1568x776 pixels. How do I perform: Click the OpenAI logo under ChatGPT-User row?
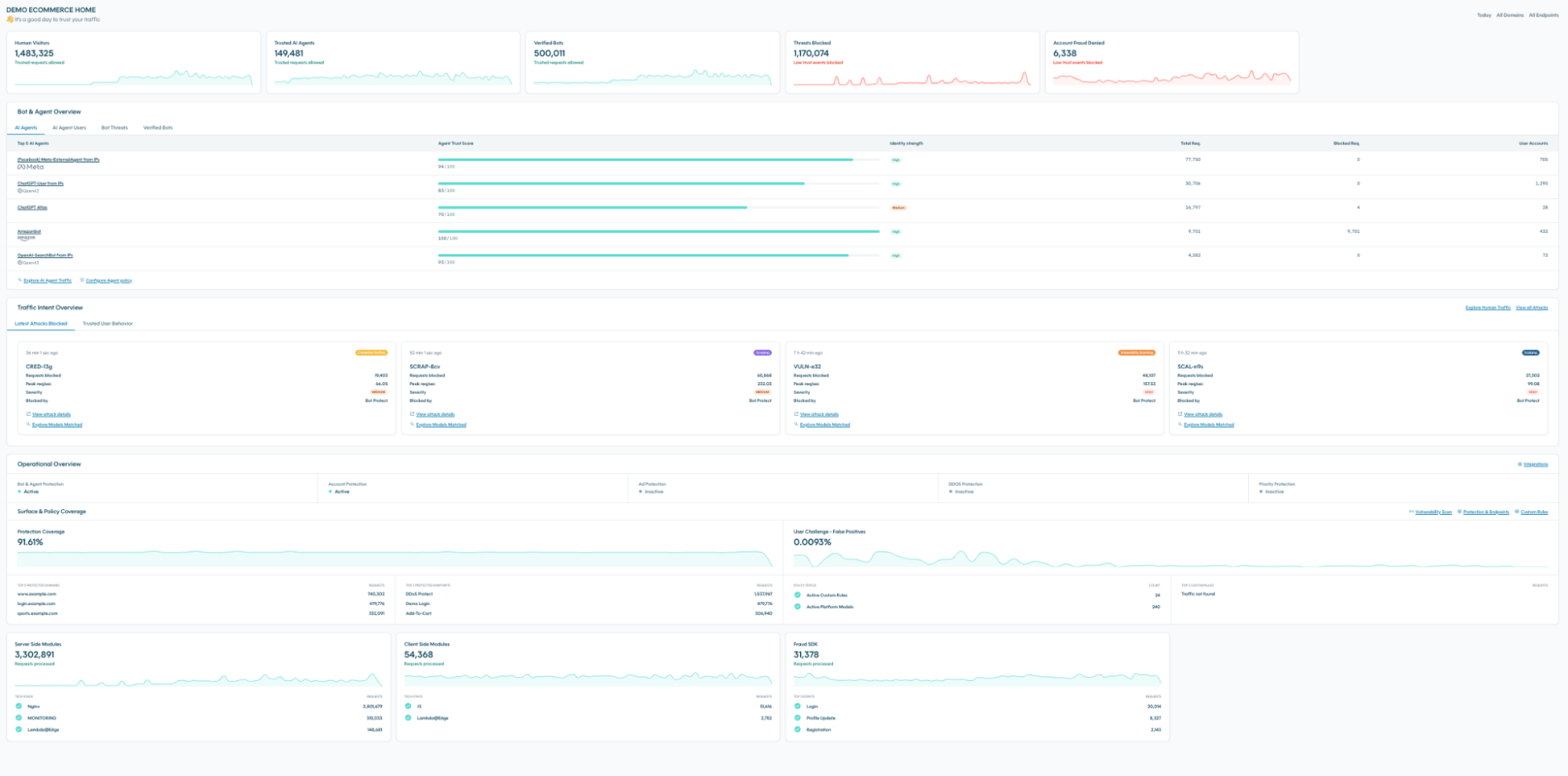[x=28, y=191]
